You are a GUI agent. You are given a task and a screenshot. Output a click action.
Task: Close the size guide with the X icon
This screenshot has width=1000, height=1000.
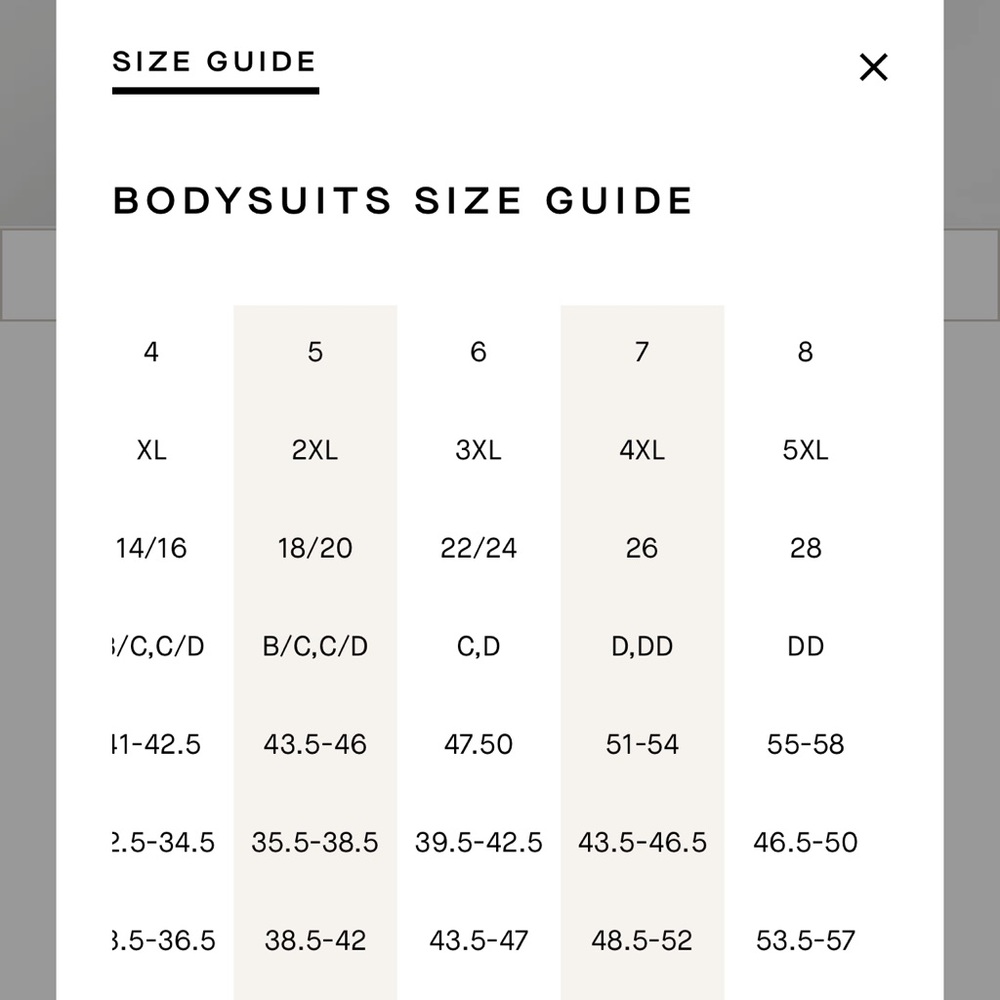coord(873,68)
